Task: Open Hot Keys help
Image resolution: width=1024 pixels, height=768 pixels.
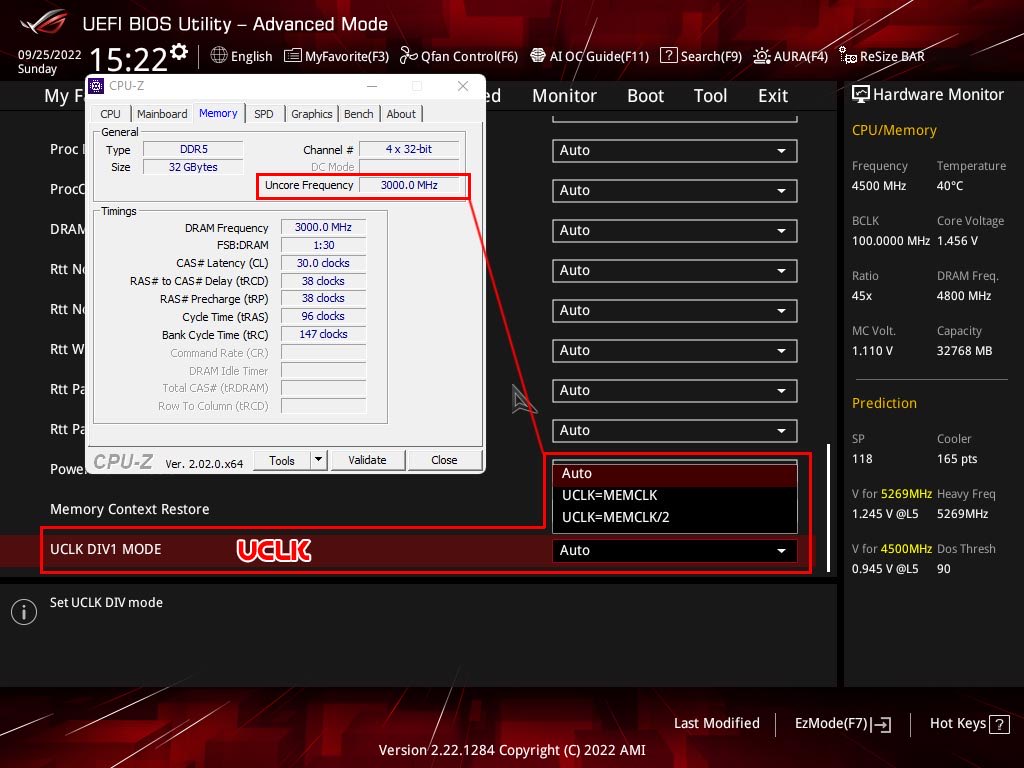Action: point(969,724)
